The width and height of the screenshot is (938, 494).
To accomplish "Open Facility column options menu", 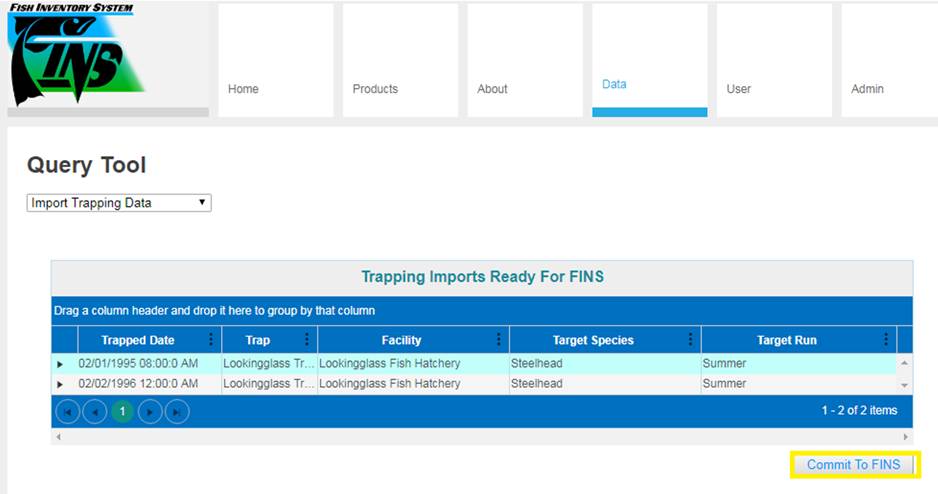I will [x=498, y=340].
